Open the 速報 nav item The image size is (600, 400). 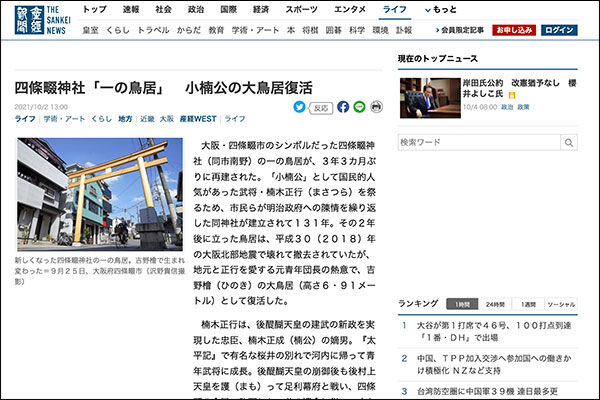[x=131, y=10]
